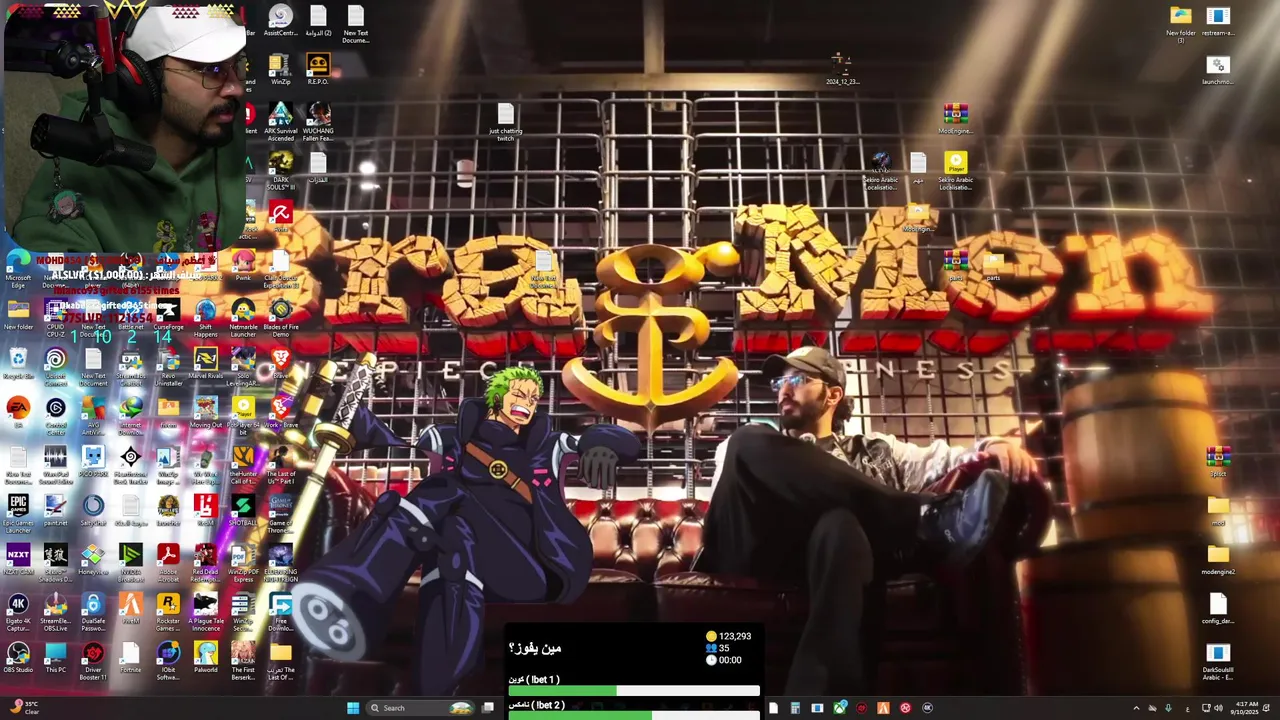Open the Xbox app in the taskbar
The image size is (1280, 720).
click(x=840, y=708)
